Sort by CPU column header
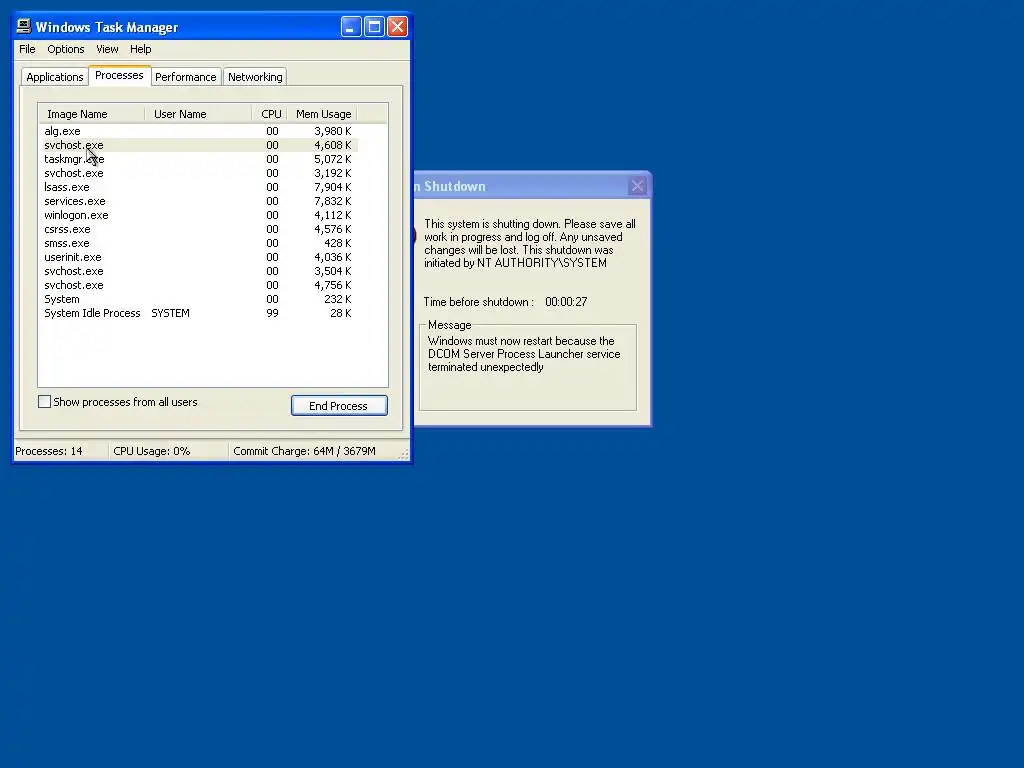The width and height of the screenshot is (1024, 768). tap(270, 114)
